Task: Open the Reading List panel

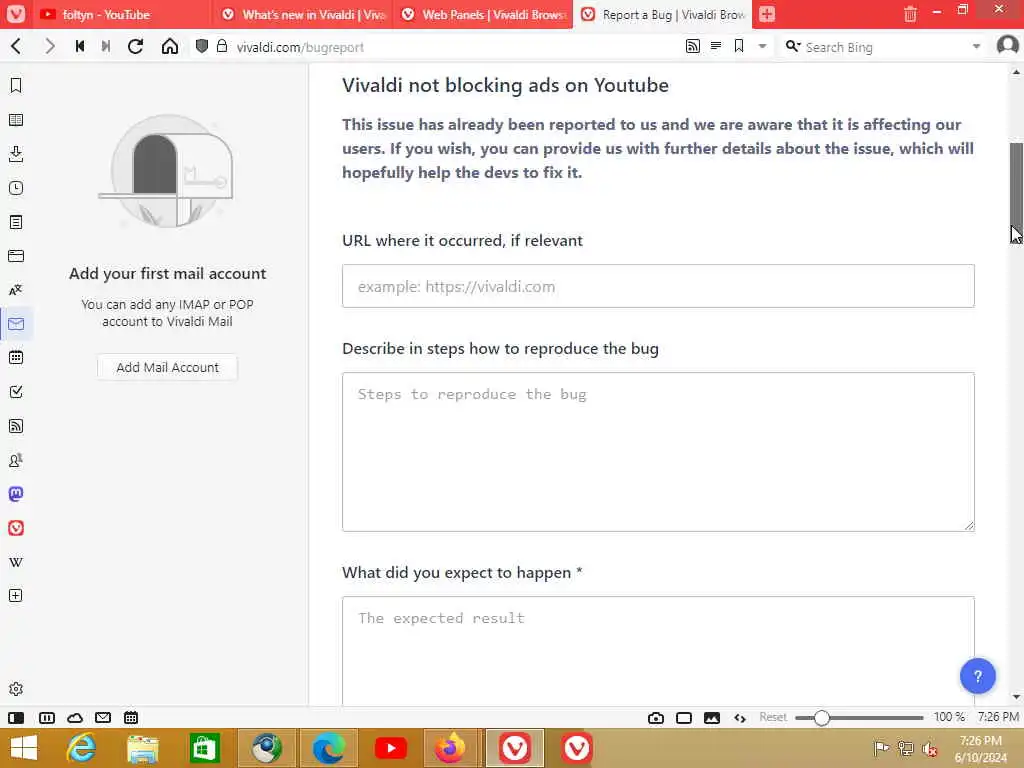Action: [16, 120]
